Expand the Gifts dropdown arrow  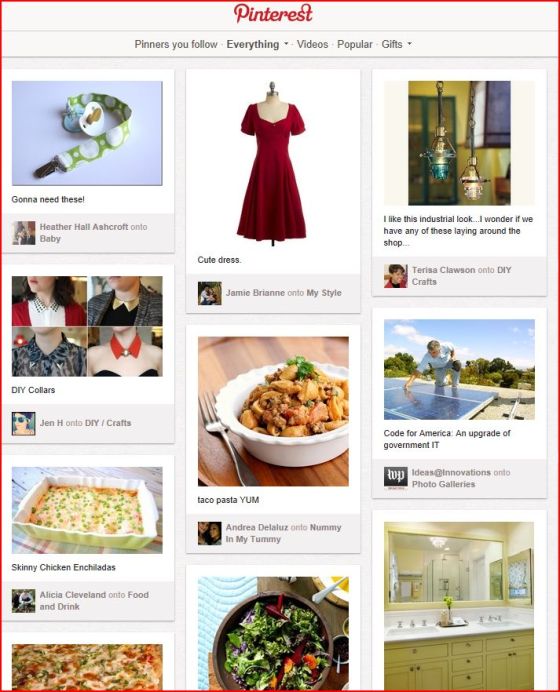410,44
